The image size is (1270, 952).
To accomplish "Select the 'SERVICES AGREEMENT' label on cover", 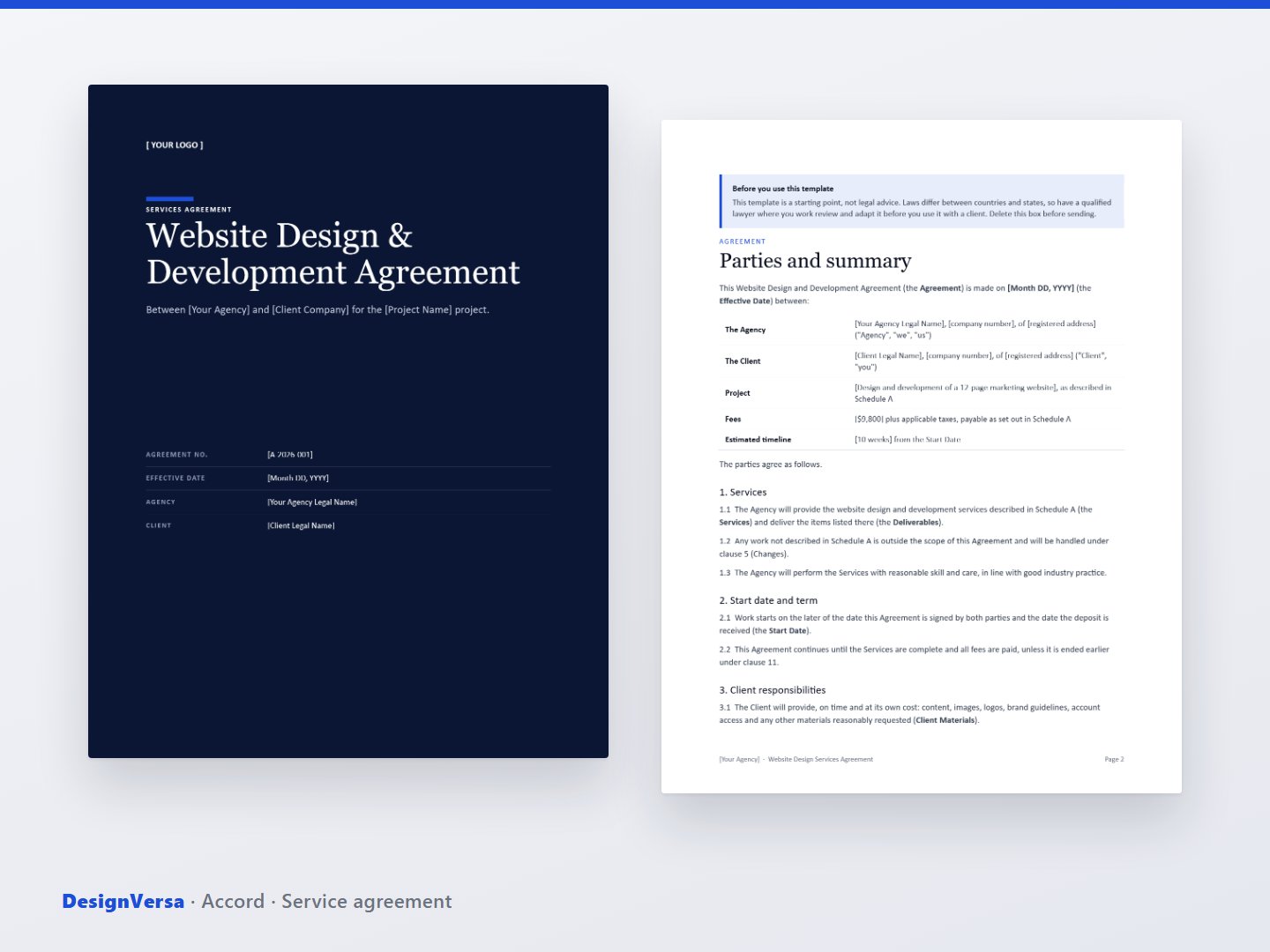I will point(189,210).
